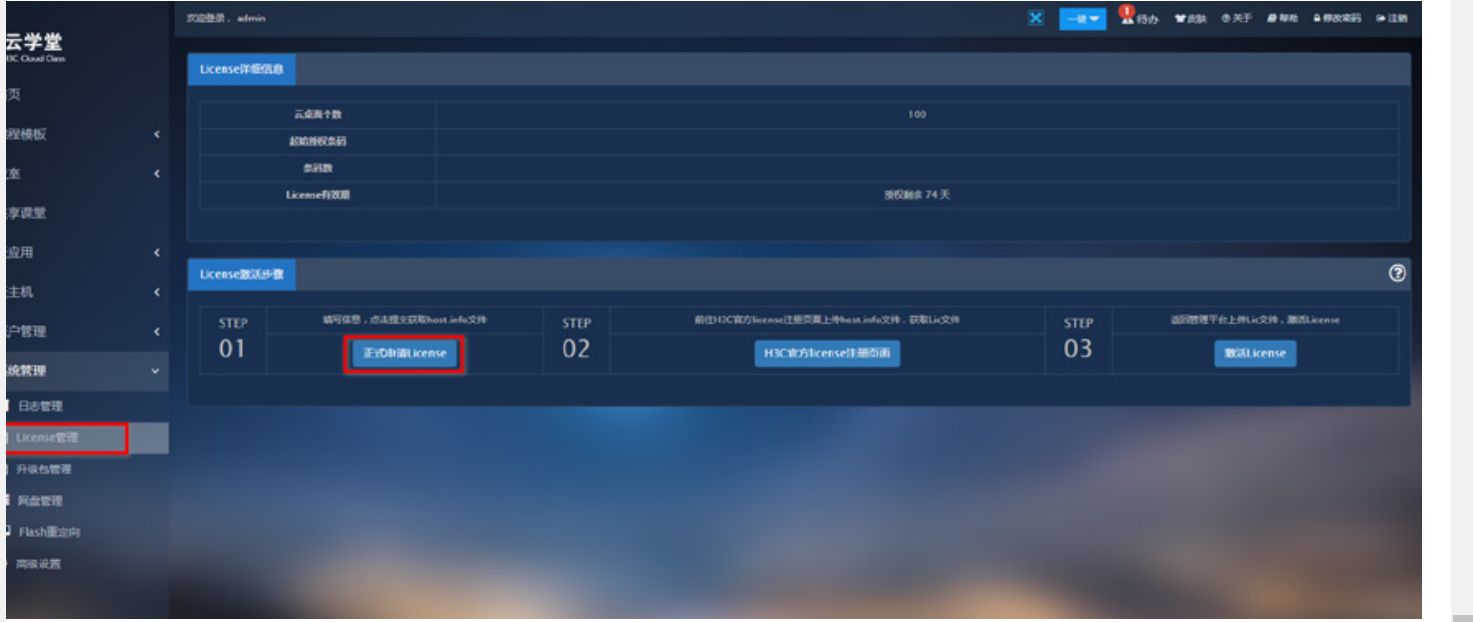Click the 条码数 row label
Screen dimensions: 1473x622
pos(318,168)
